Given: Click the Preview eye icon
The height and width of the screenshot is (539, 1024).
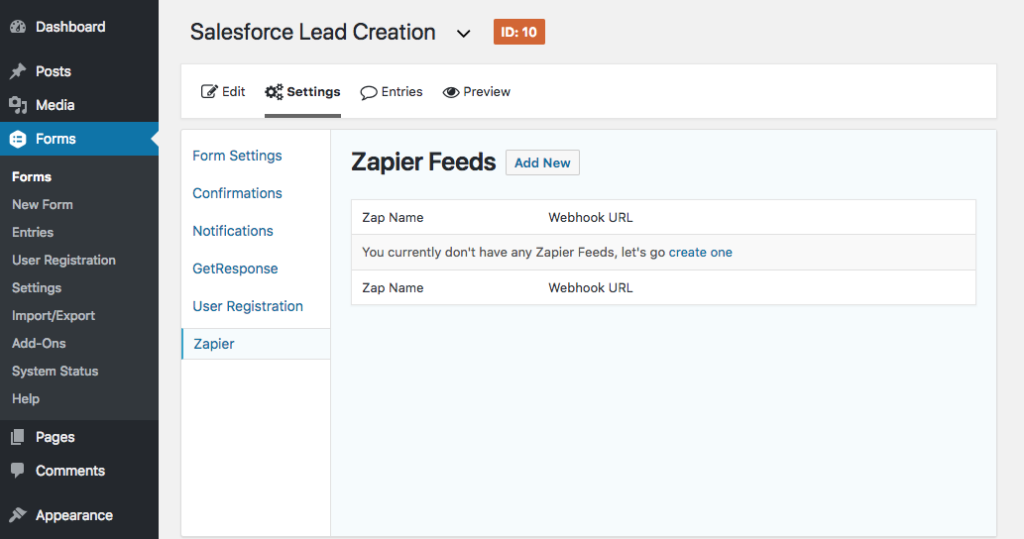Looking at the screenshot, I should click(451, 92).
